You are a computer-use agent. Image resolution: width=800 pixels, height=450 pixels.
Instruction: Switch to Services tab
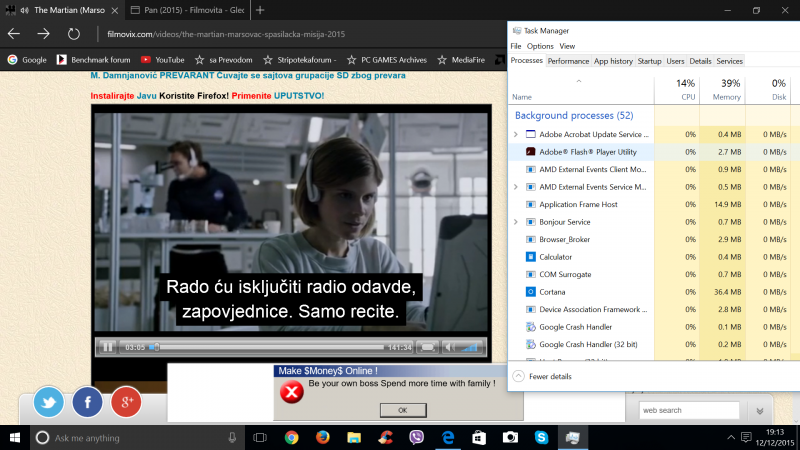[x=729, y=61]
